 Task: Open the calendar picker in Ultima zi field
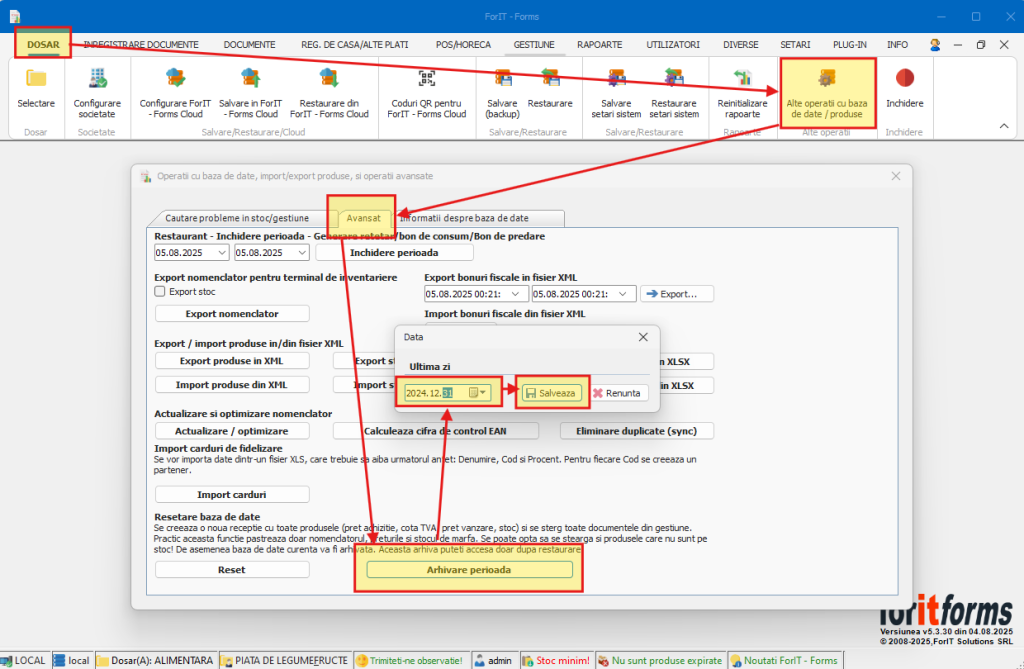pyautogui.click(x=477, y=393)
